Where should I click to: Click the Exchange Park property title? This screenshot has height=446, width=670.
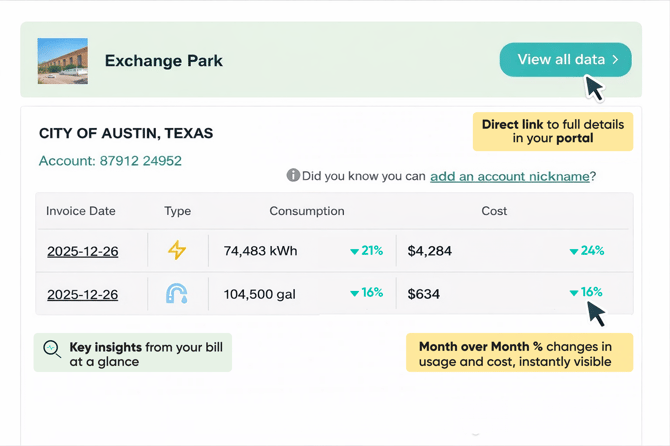[163, 61]
